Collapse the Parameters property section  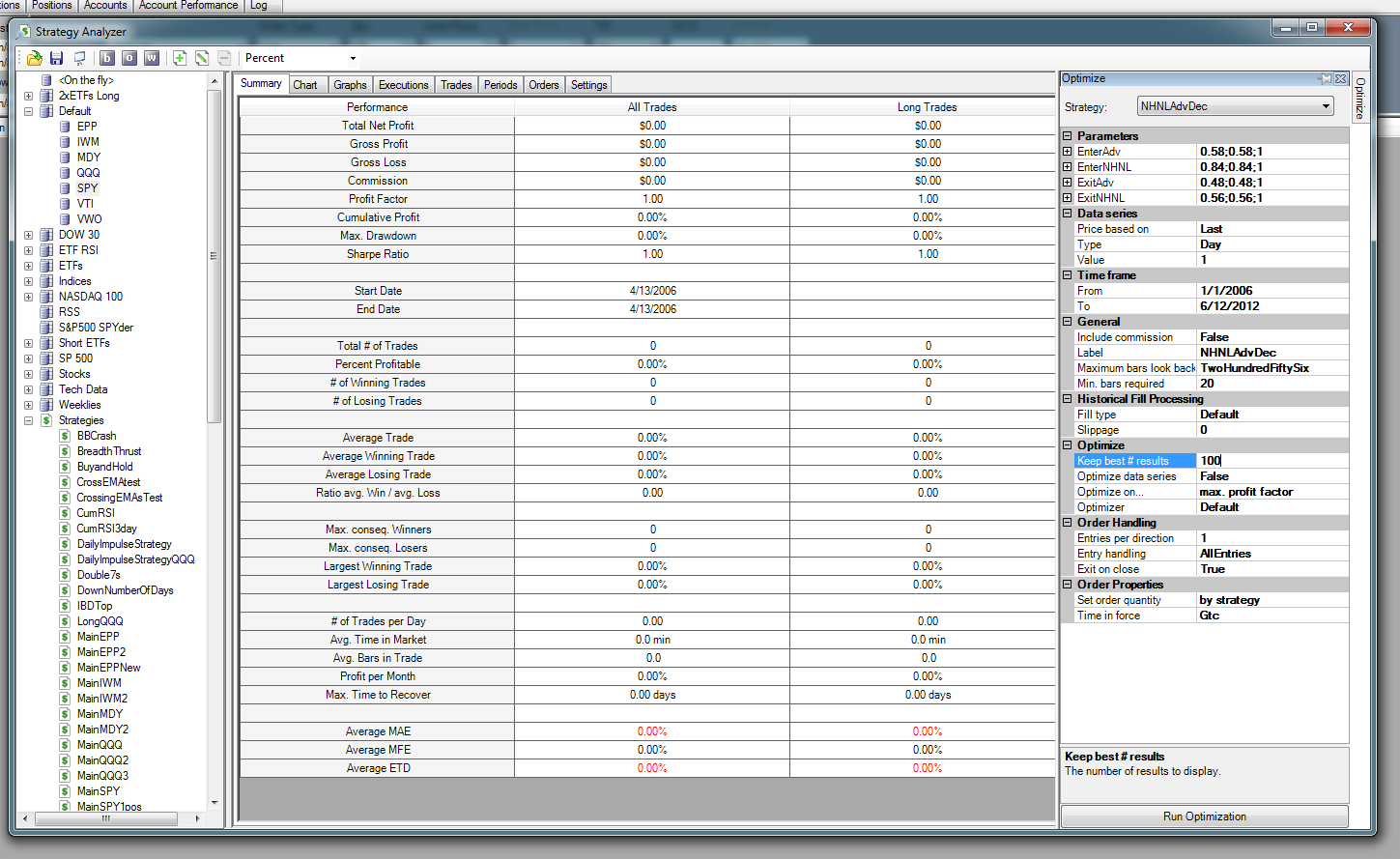[1068, 136]
